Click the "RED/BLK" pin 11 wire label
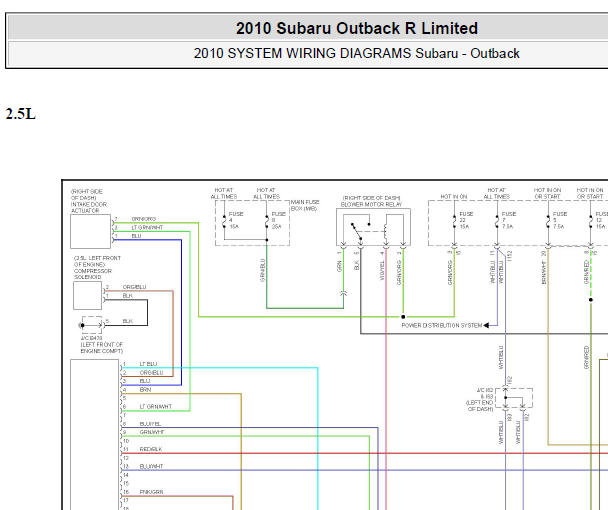The height and width of the screenshot is (510, 608). [x=151, y=449]
